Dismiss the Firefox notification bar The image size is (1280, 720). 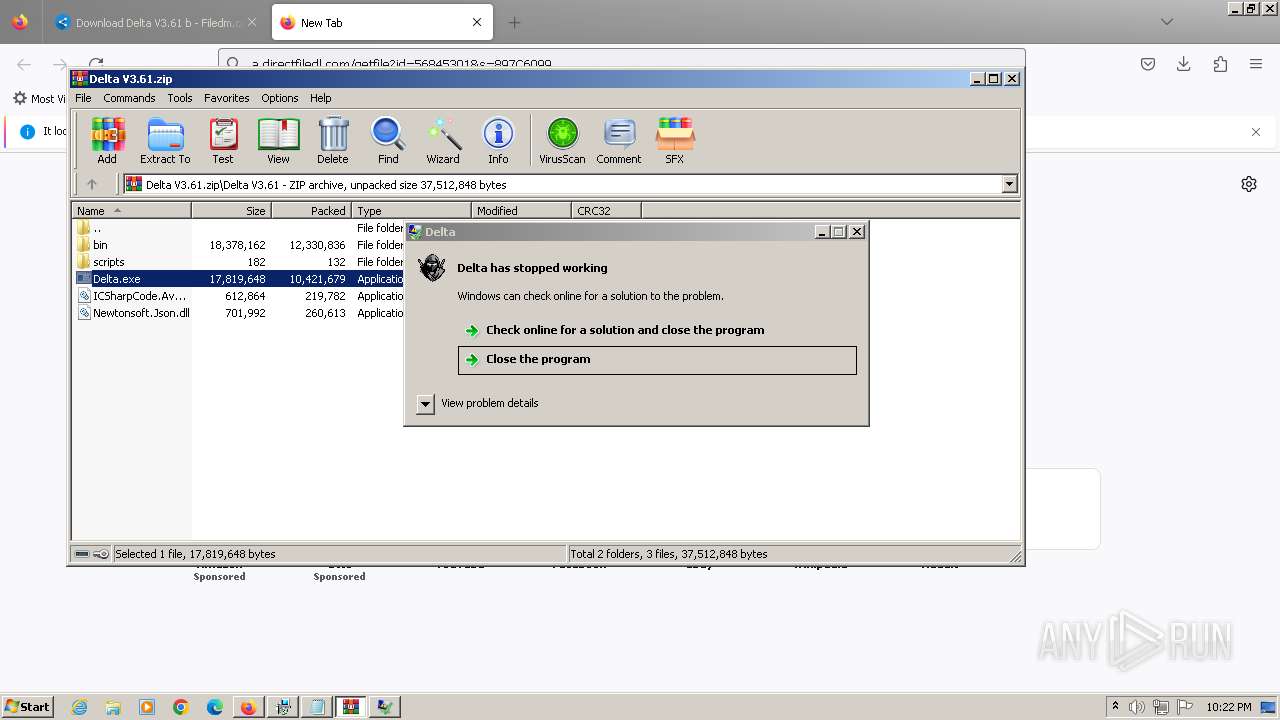[1256, 132]
